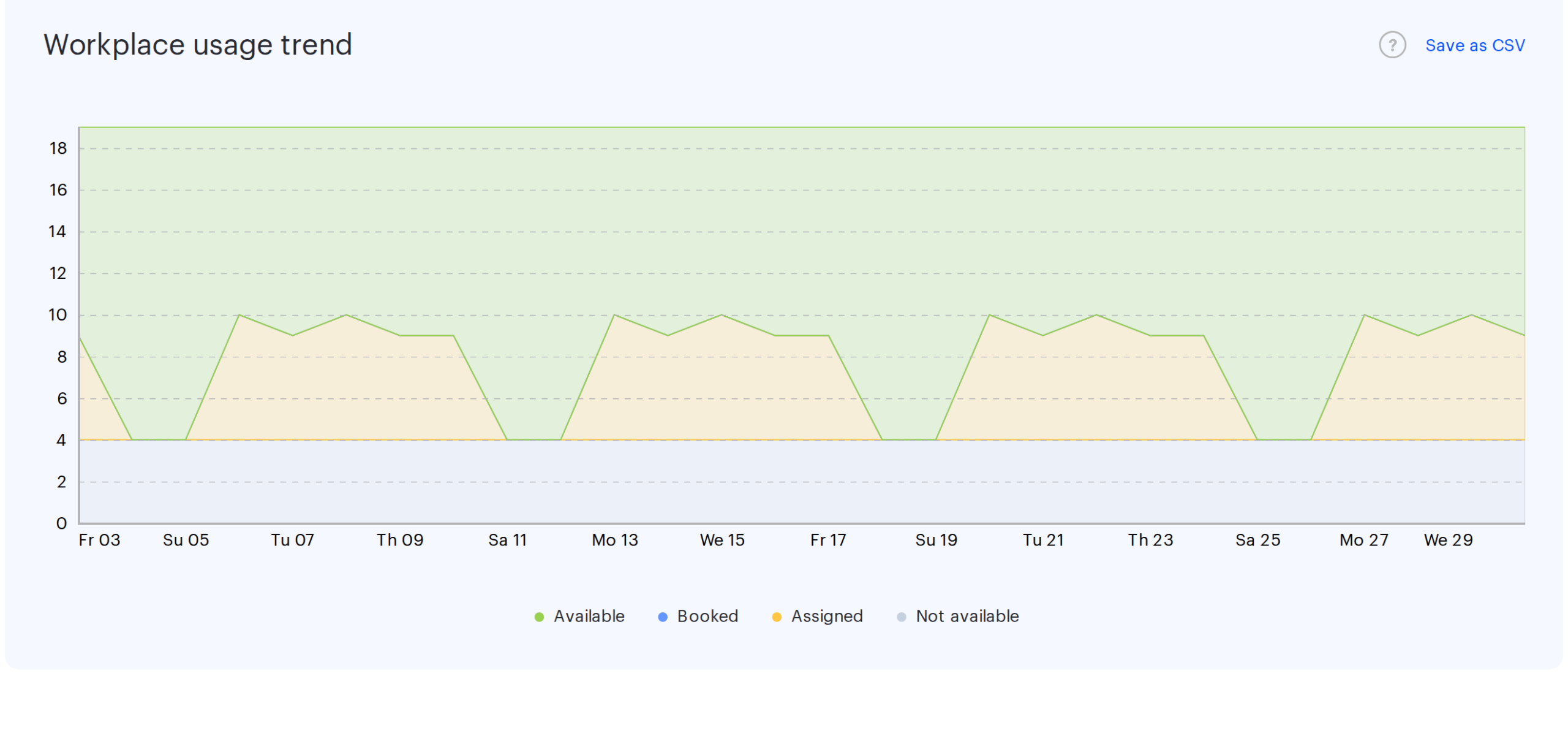Toggle the Booked legend series

698,616
